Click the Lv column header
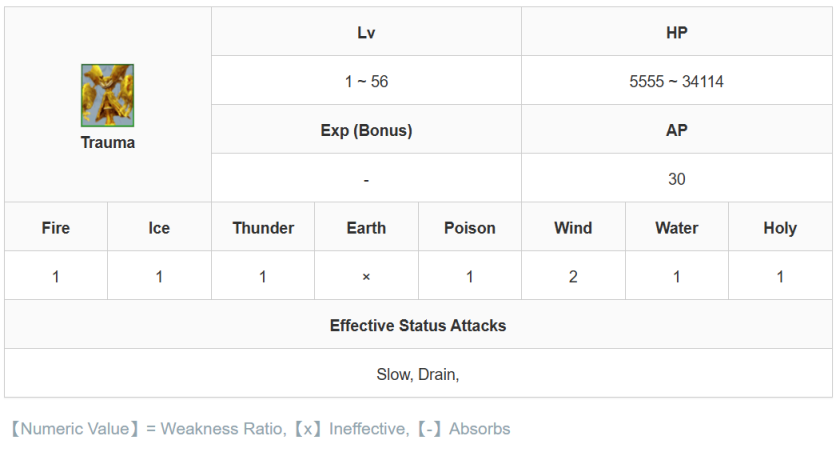The width and height of the screenshot is (840, 468). pyautogui.click(x=366, y=32)
